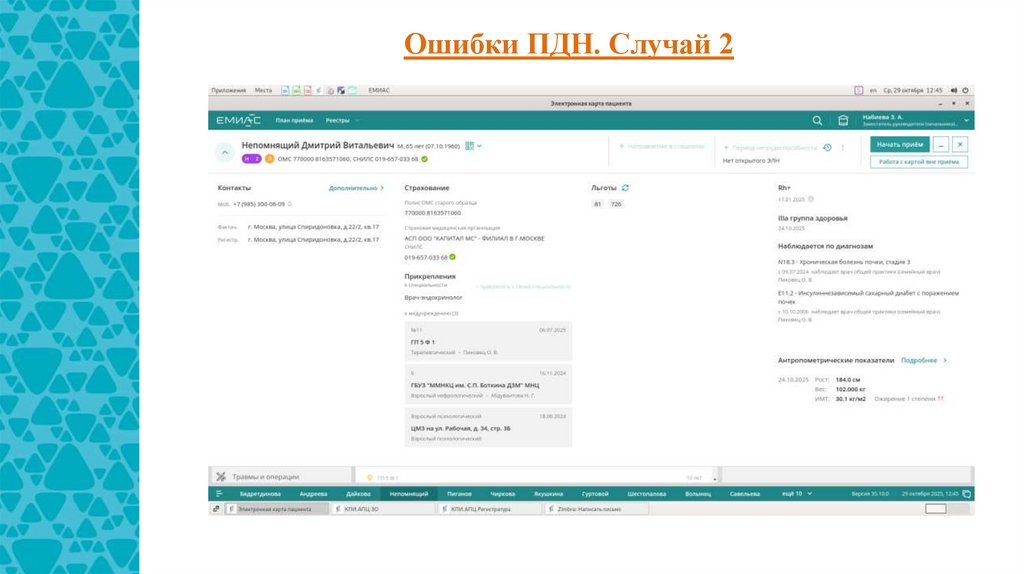The image size is (1024, 574).
Task: Click the Врач-эндокринолог attachment line
Action: pyautogui.click(x=434, y=298)
